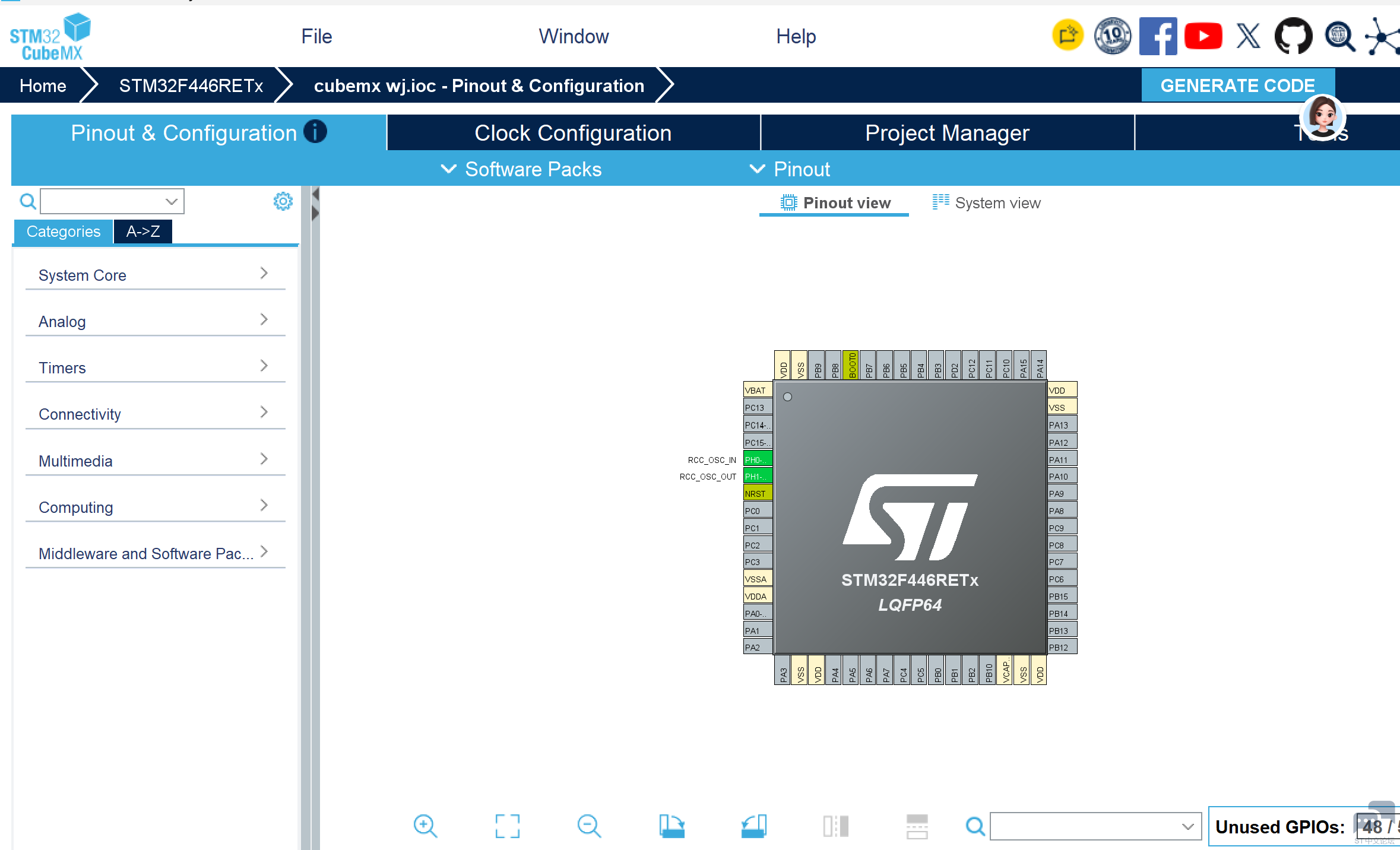Image resolution: width=1400 pixels, height=850 pixels.
Task: Open the category search combo box
Action: point(112,201)
